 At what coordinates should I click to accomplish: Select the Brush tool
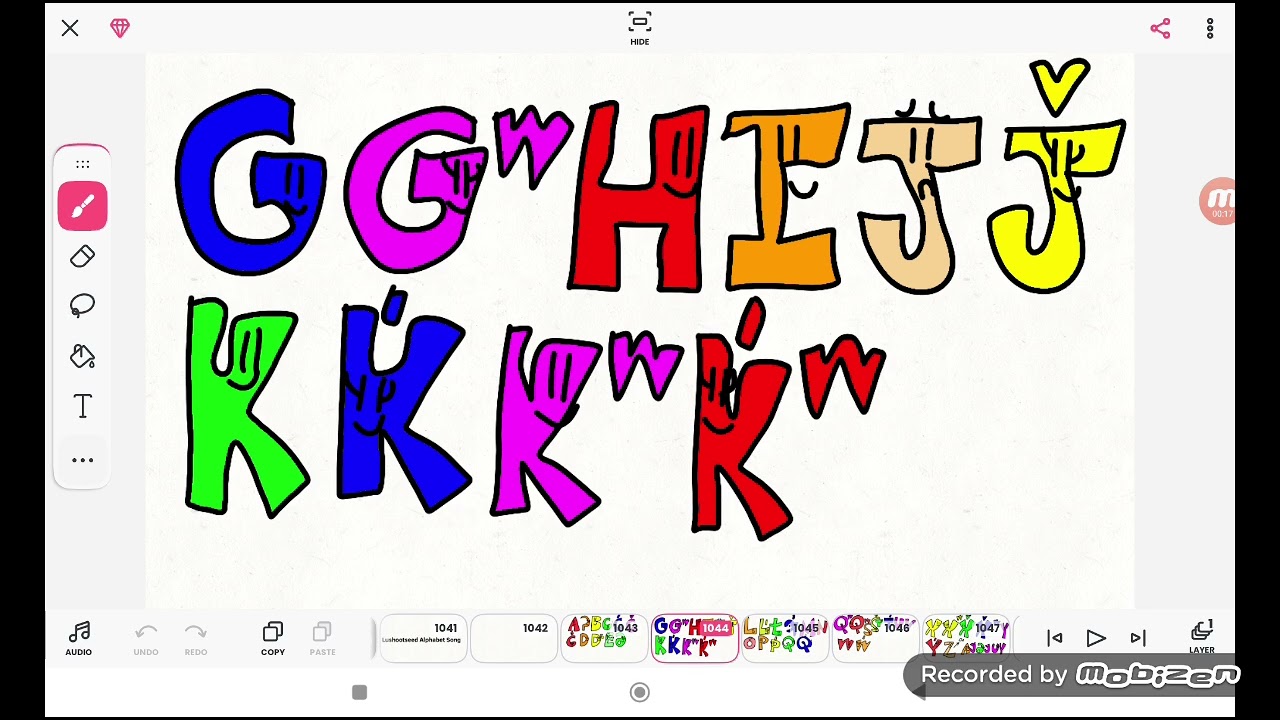(83, 206)
